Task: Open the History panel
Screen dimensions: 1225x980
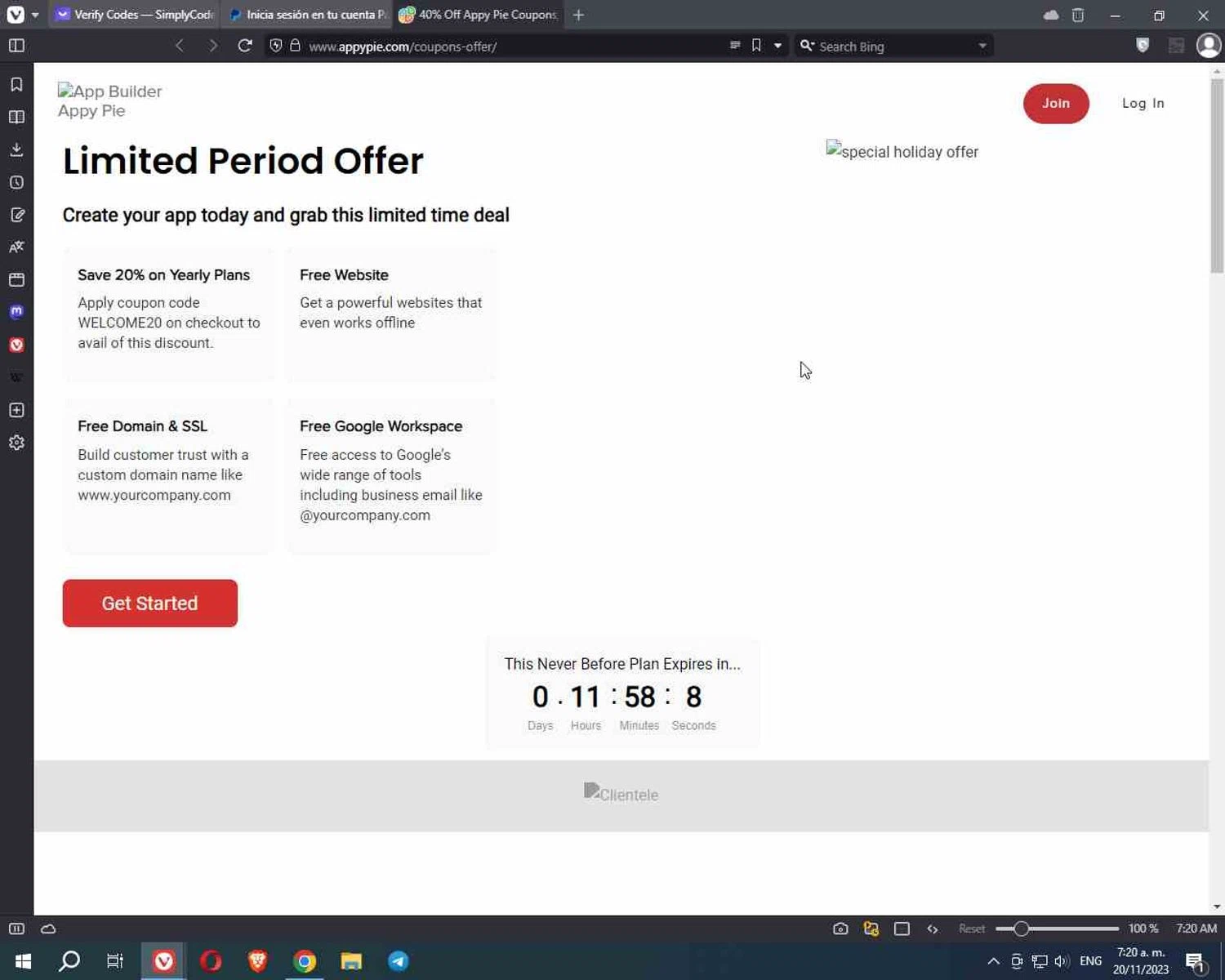Action: [x=16, y=182]
